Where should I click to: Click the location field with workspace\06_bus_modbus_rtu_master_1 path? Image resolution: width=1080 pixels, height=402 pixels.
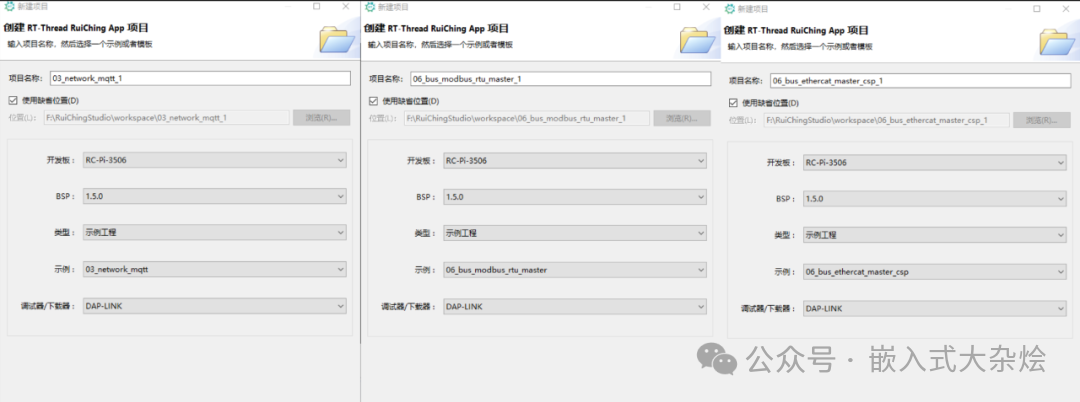click(527, 118)
